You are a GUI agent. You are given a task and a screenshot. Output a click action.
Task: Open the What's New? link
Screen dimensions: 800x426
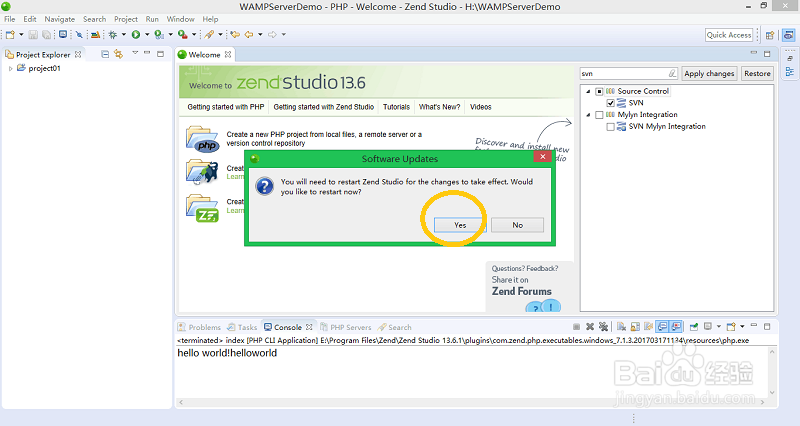pyautogui.click(x=439, y=107)
